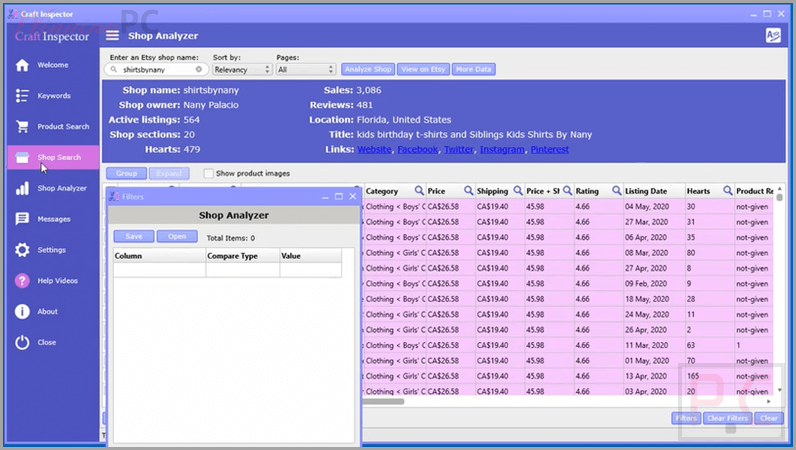The height and width of the screenshot is (450, 796).
Task: Select the listing date cell 04 May, 2020
Action: tap(654, 207)
